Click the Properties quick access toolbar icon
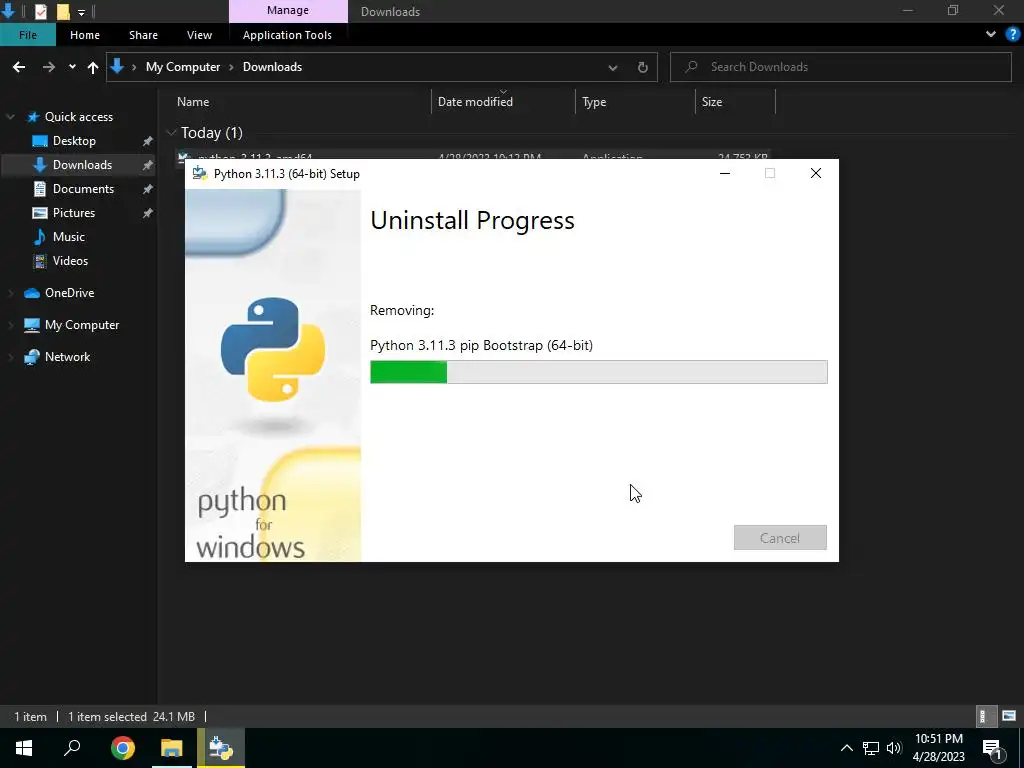1024x768 pixels. pyautogui.click(x=40, y=11)
